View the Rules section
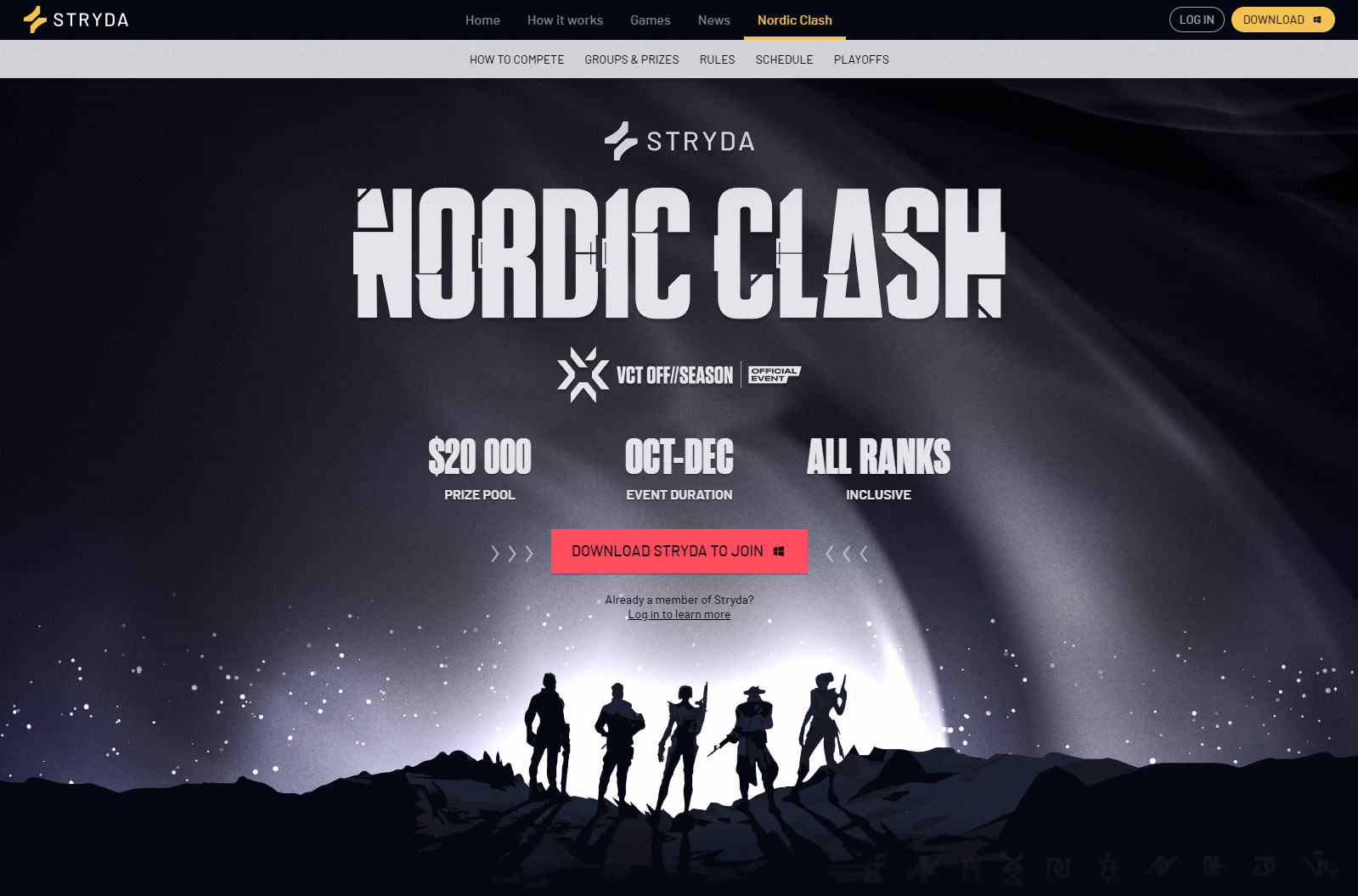 718,59
